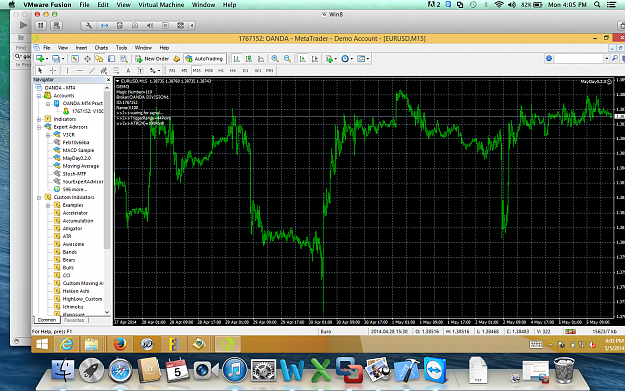Toggle the Market Watch window icon
The height and width of the screenshot is (391, 625).
point(75,59)
